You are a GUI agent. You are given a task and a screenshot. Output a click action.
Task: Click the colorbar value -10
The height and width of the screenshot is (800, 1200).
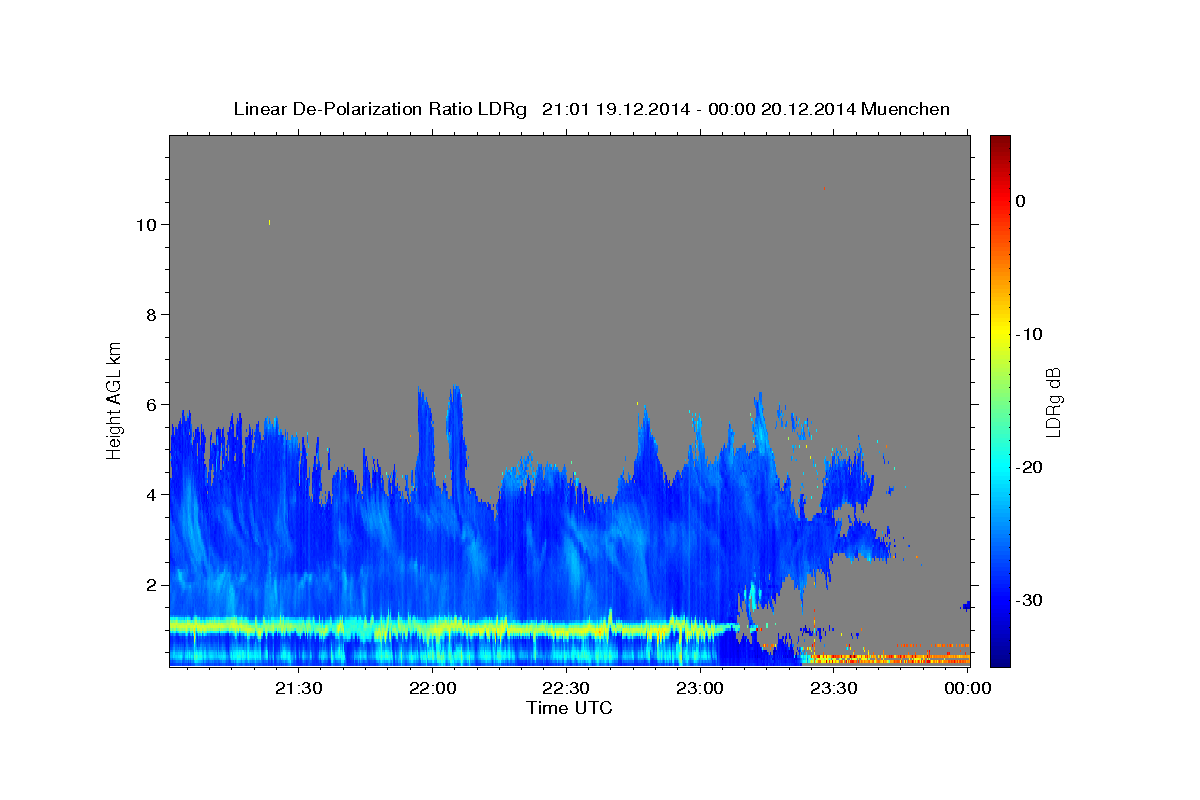coord(1029,334)
